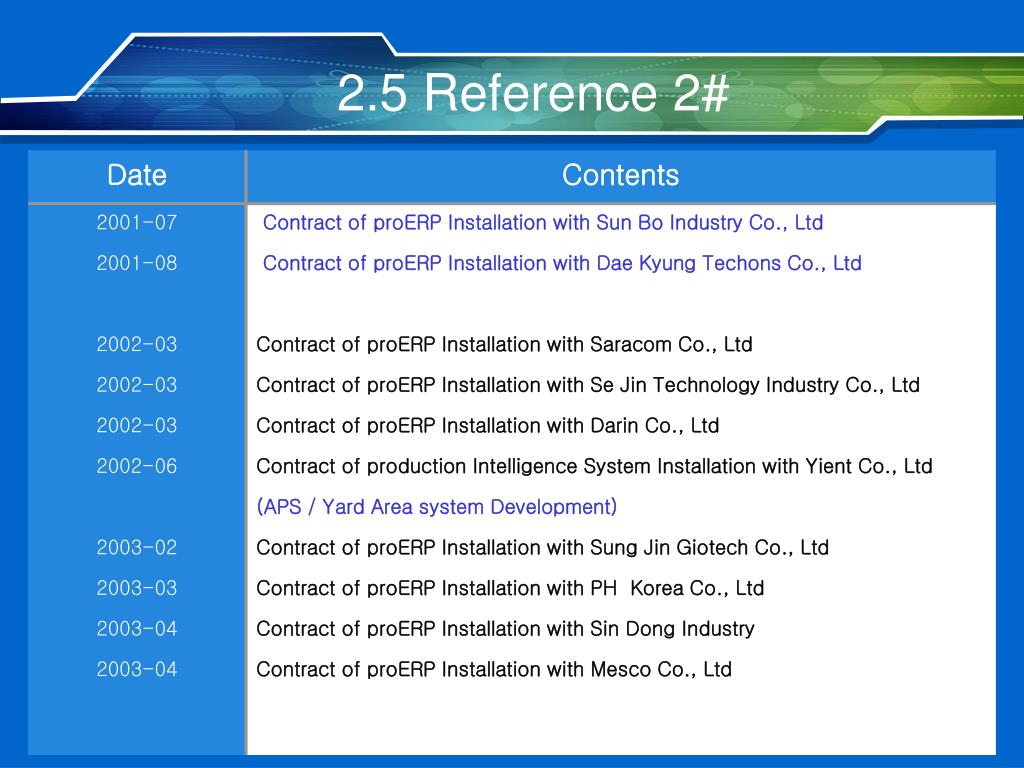This screenshot has width=1024, height=768.
Task: Click the Se Jin Technology Industry contract line
Action: pyautogui.click(x=588, y=385)
